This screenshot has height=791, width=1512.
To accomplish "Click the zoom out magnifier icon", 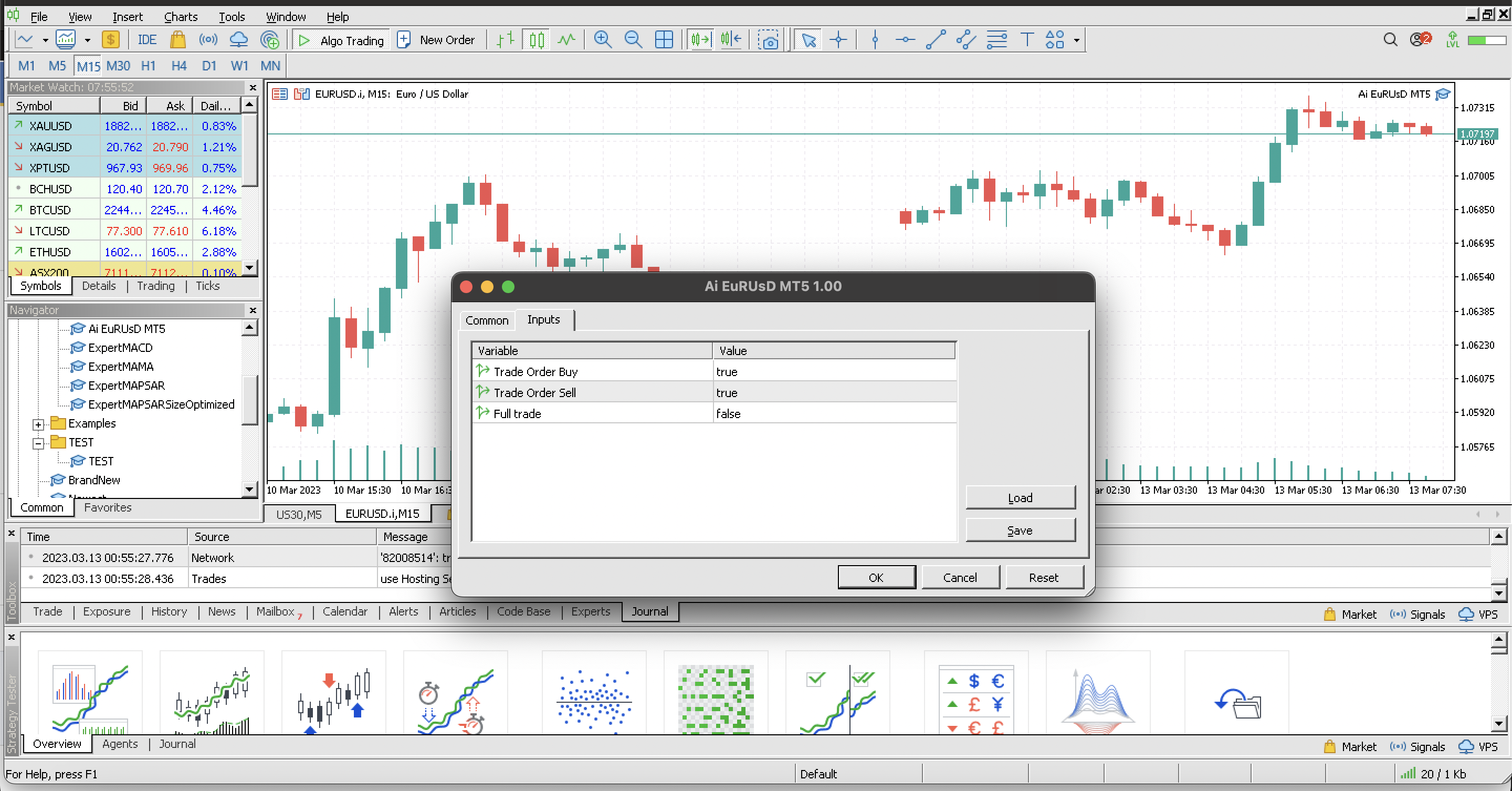I will [633, 40].
